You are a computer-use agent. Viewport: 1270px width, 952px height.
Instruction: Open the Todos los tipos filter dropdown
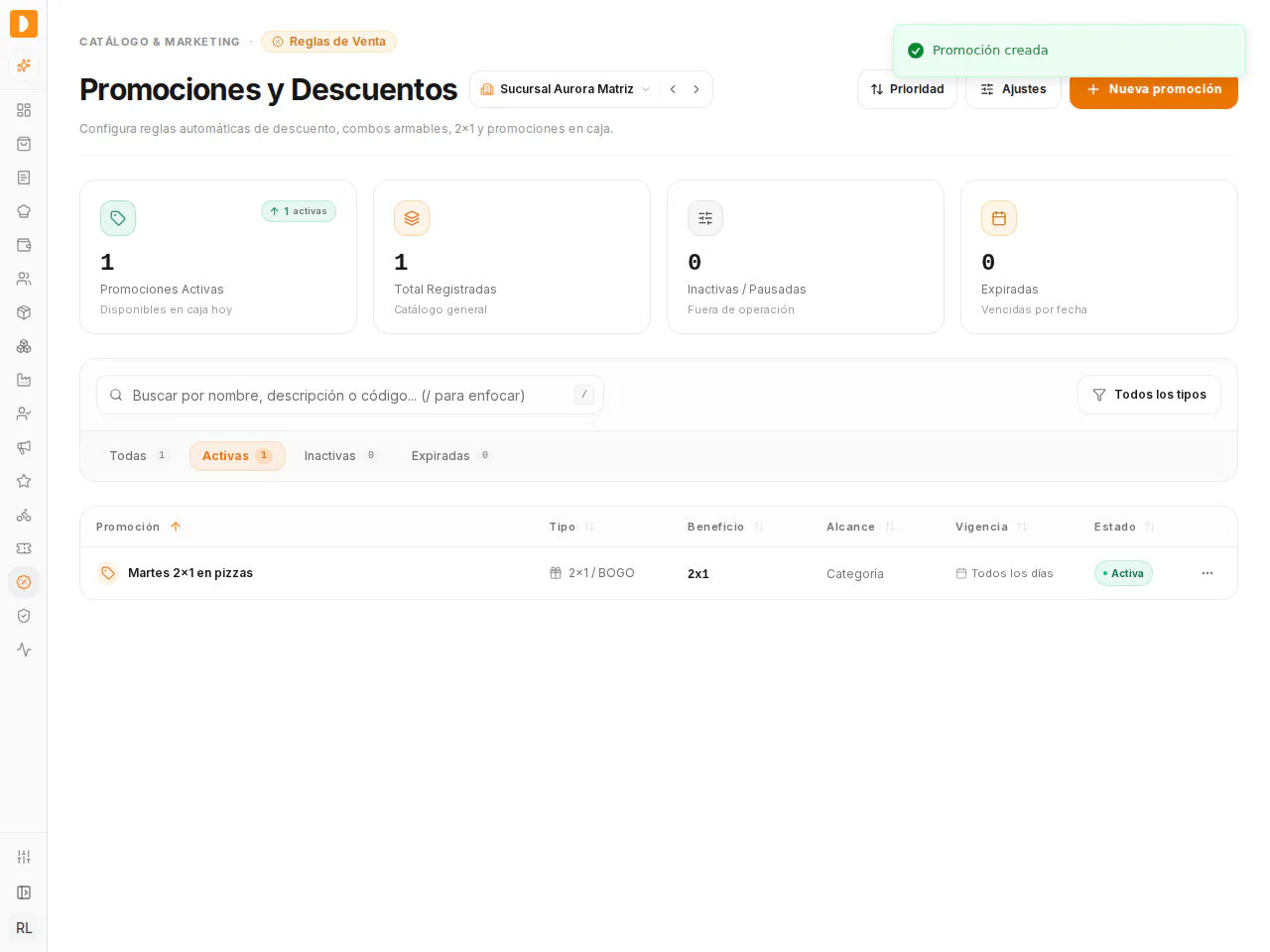point(1149,395)
